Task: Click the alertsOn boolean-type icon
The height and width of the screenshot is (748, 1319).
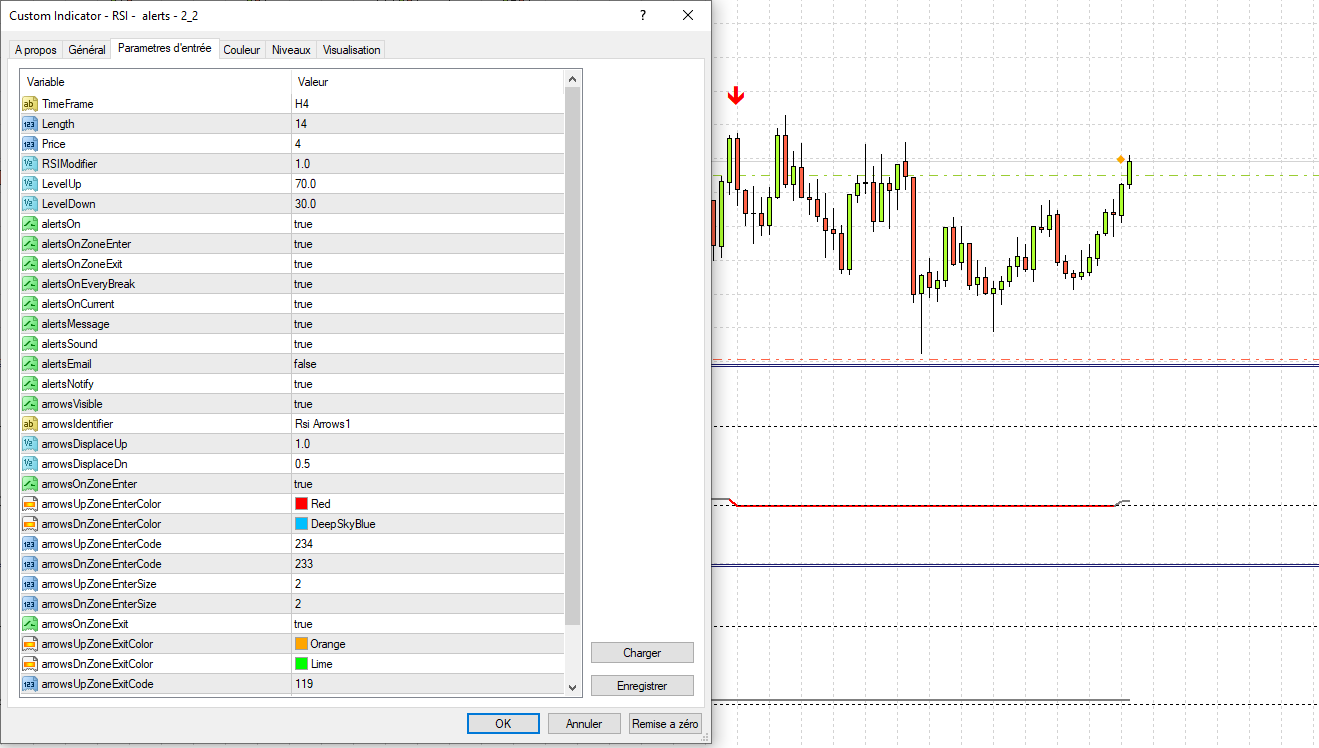Action: [29, 224]
